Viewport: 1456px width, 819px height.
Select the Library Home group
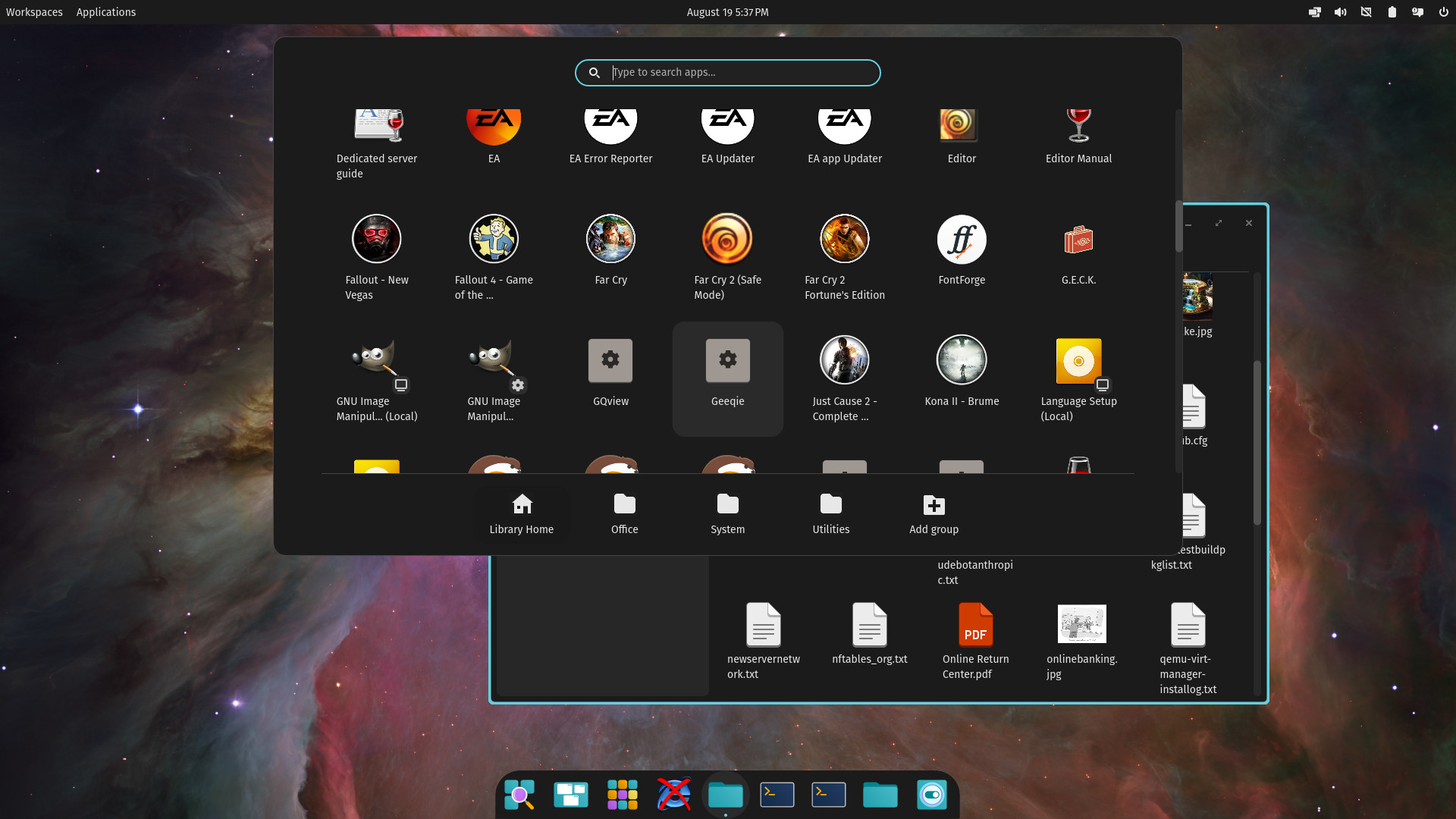click(x=522, y=515)
